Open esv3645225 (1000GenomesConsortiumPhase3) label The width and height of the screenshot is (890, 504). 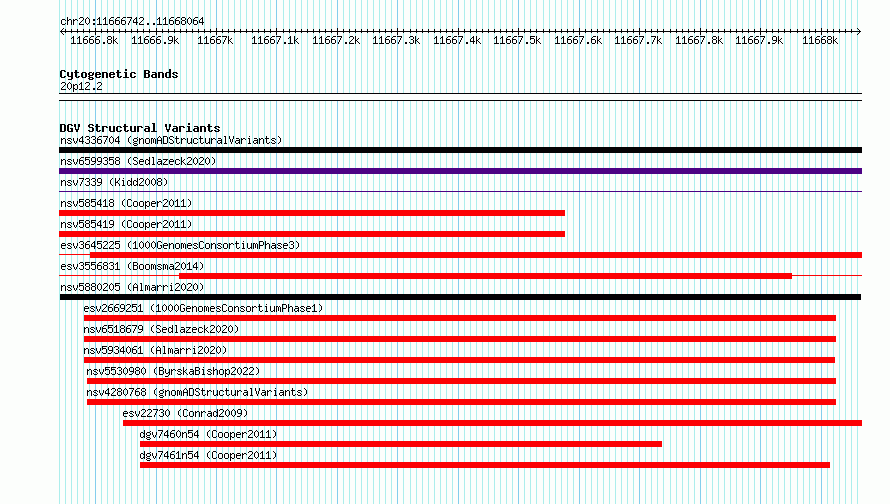coord(180,245)
